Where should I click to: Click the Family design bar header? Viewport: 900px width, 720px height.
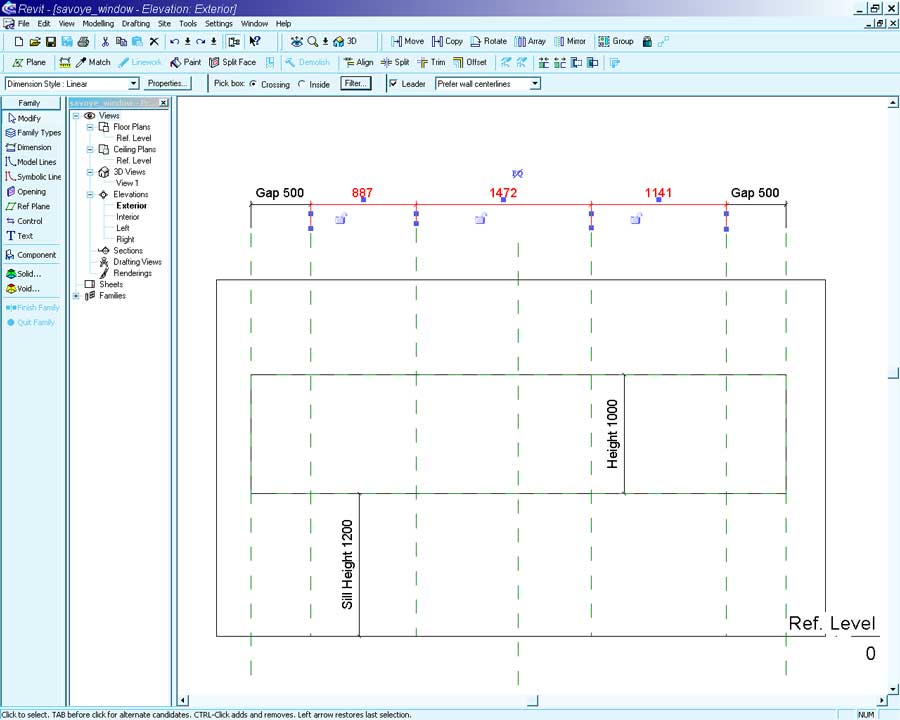pos(31,103)
